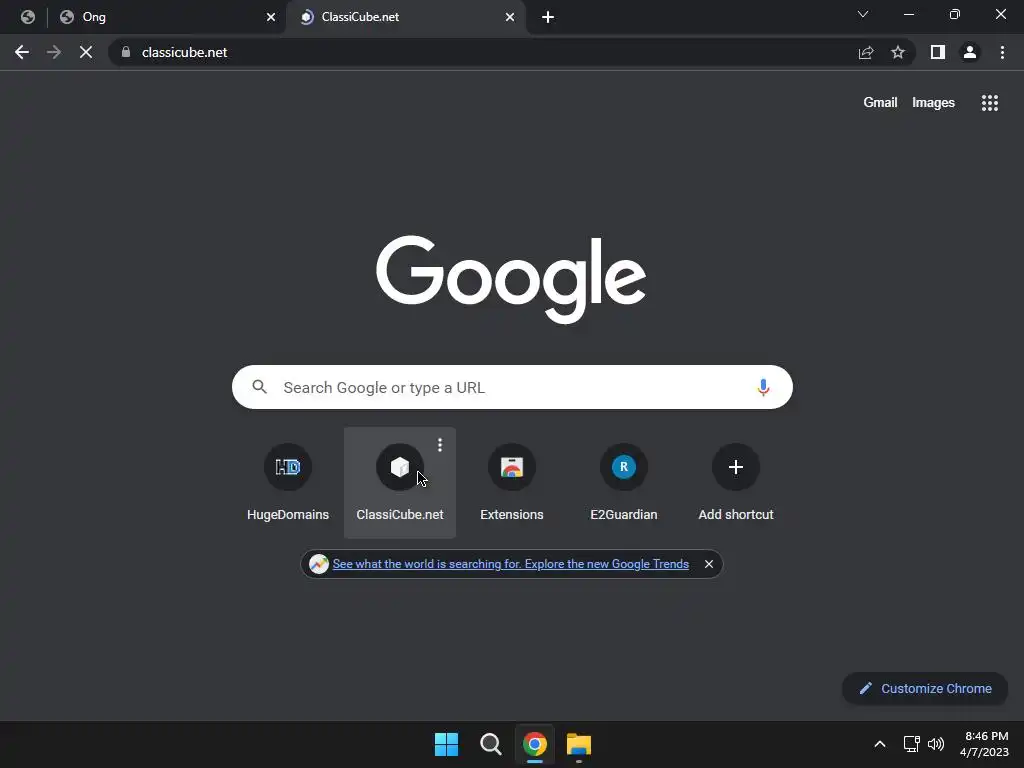Image resolution: width=1024 pixels, height=768 pixels.
Task: Select the ClassiCube.net tab
Action: click(x=405, y=17)
